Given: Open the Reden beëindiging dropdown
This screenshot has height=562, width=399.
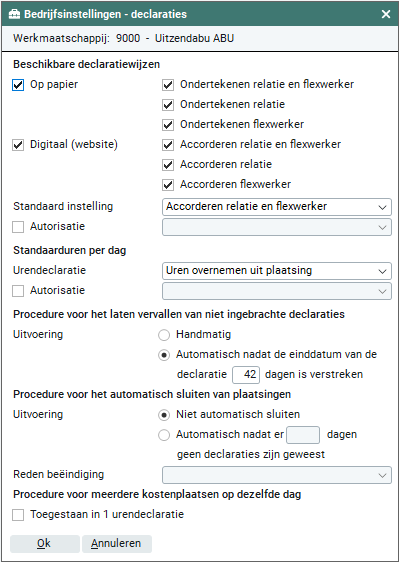Looking at the screenshot, I should [277, 475].
